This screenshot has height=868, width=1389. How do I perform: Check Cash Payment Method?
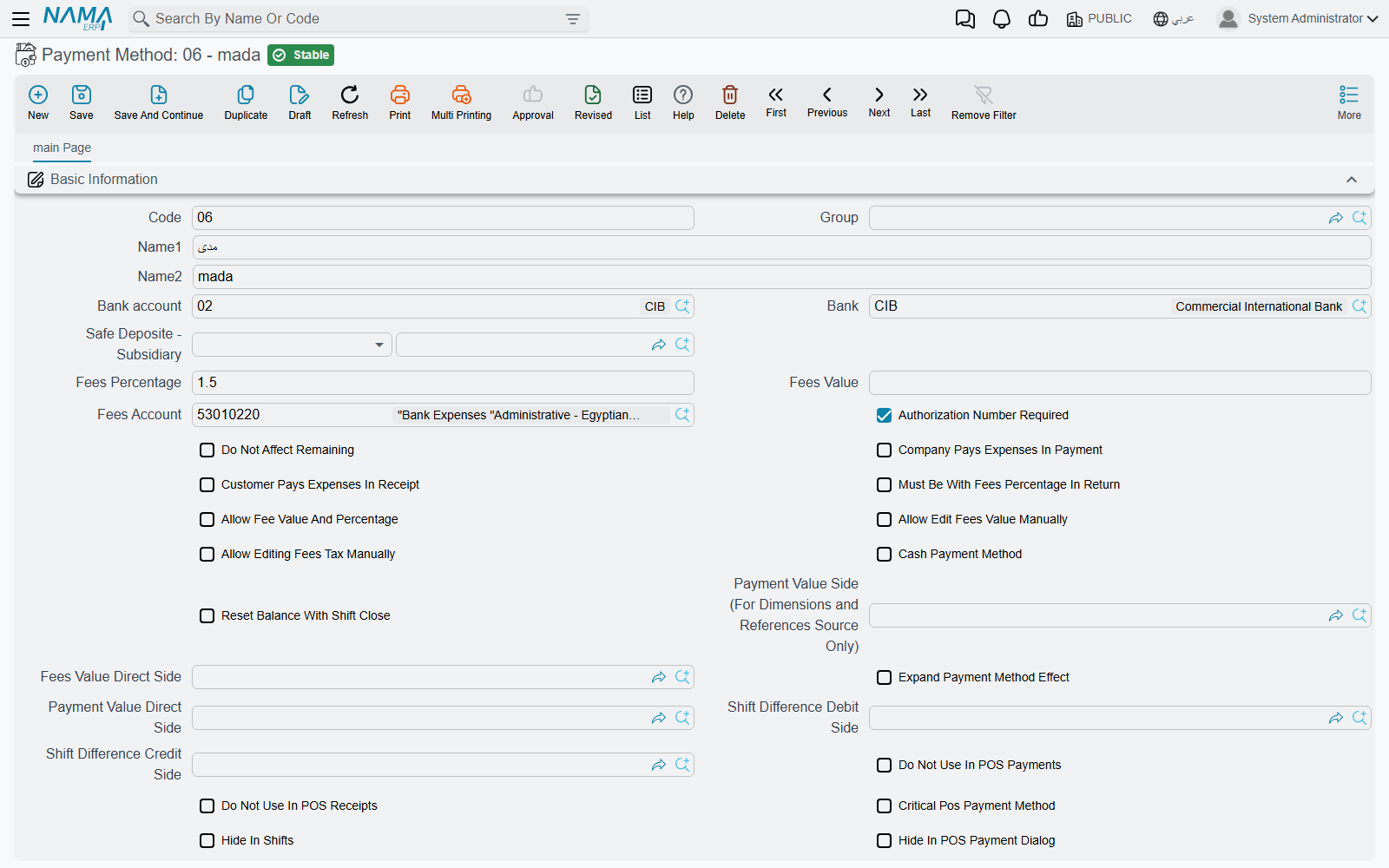pyautogui.click(x=884, y=555)
